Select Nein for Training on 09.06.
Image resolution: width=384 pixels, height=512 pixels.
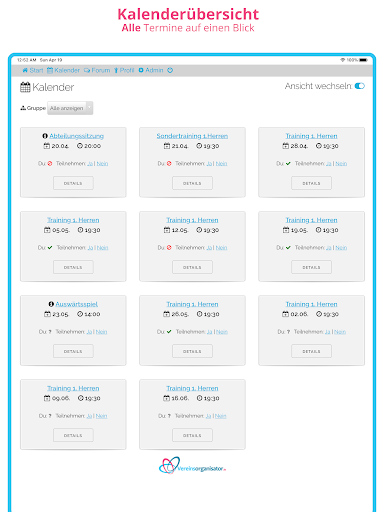click(102, 416)
